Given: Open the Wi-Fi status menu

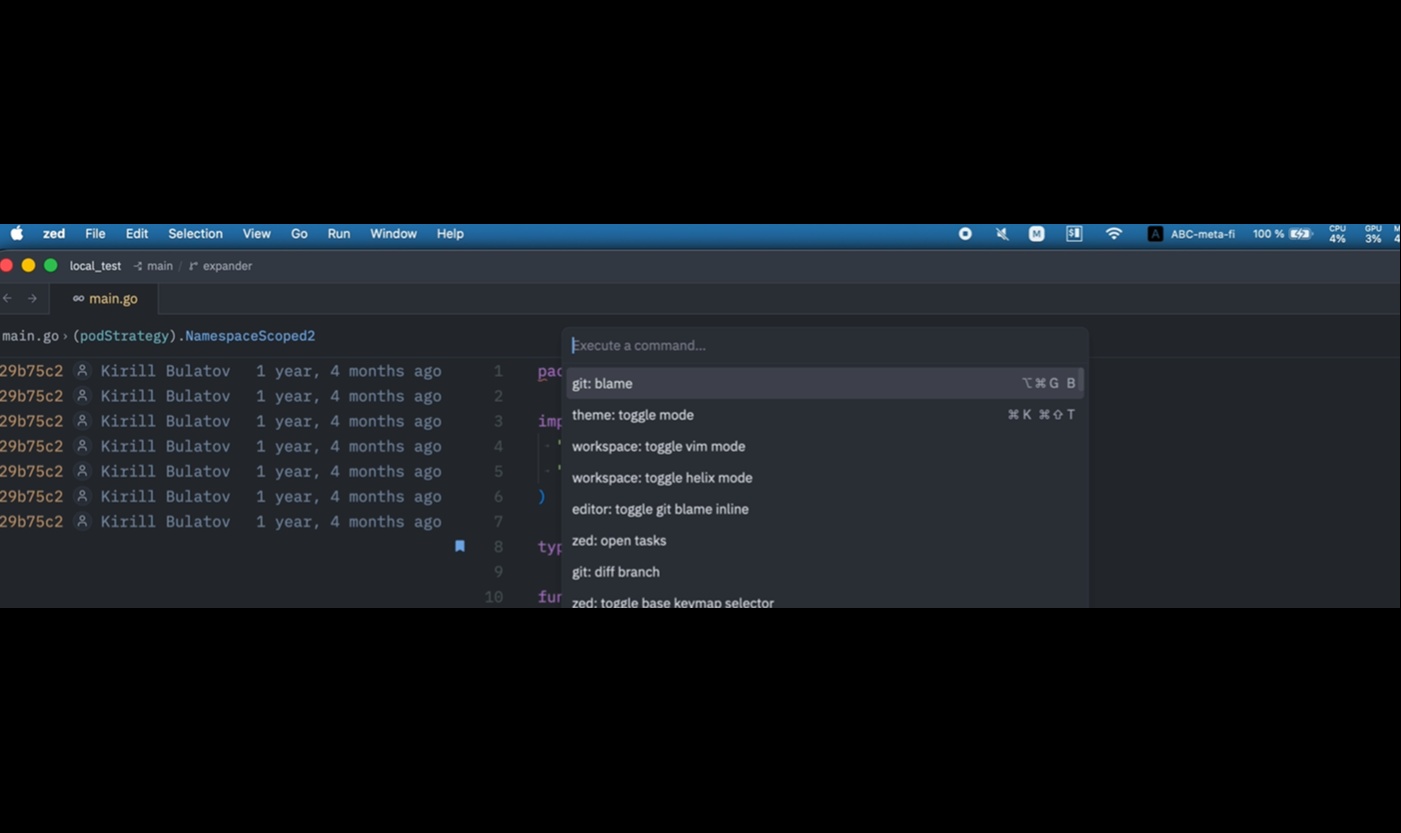Looking at the screenshot, I should pyautogui.click(x=1114, y=234).
